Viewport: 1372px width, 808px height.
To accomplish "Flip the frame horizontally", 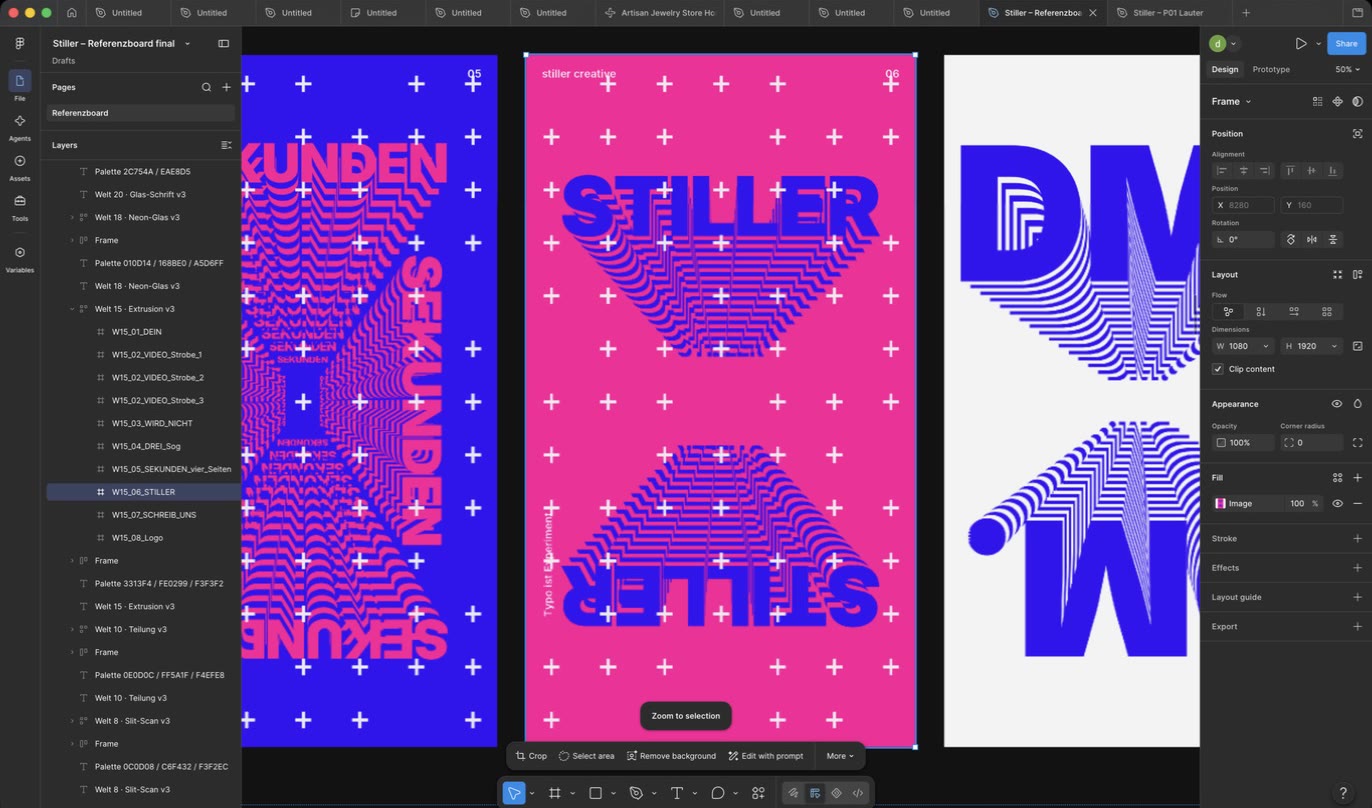I will tap(1312, 240).
